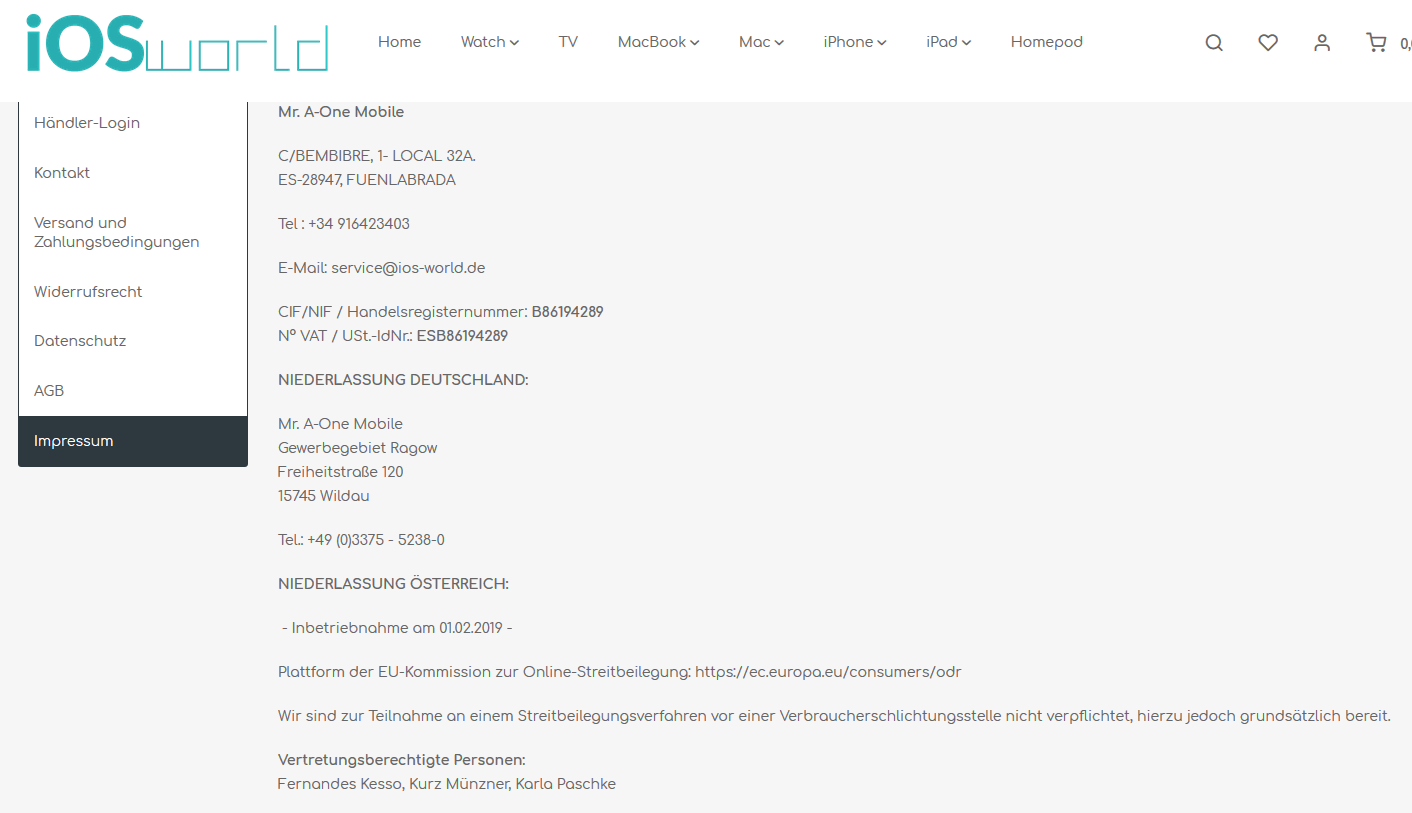Expand the Mac dropdown menu
The image size is (1412, 813).
click(761, 42)
